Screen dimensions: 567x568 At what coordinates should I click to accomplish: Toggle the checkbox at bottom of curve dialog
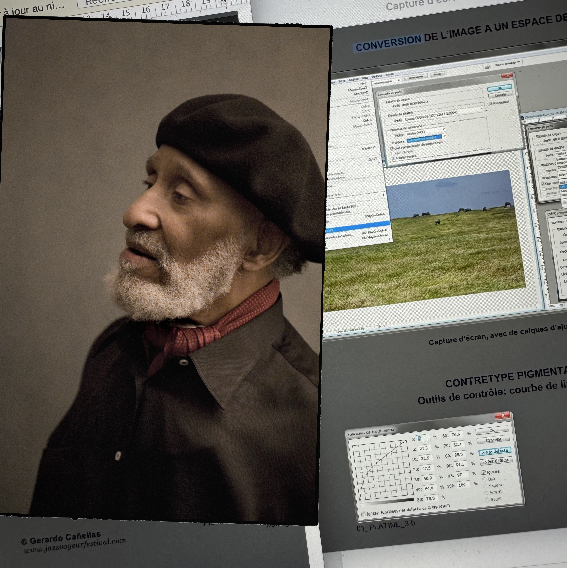[363, 514]
